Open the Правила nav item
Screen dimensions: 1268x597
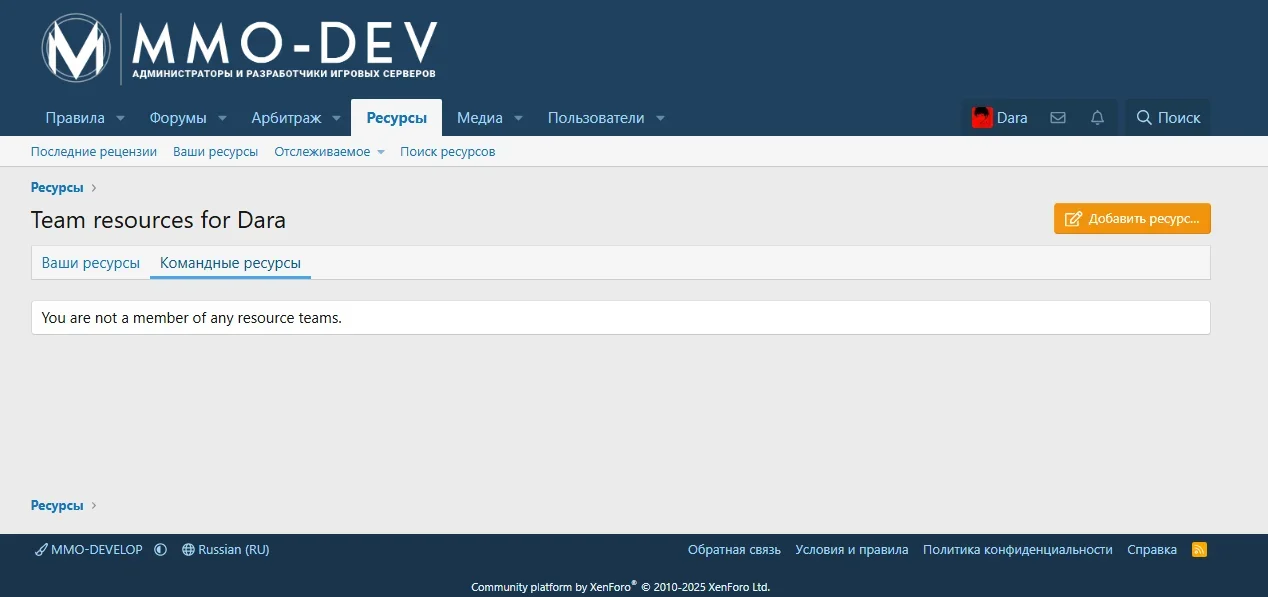75,118
